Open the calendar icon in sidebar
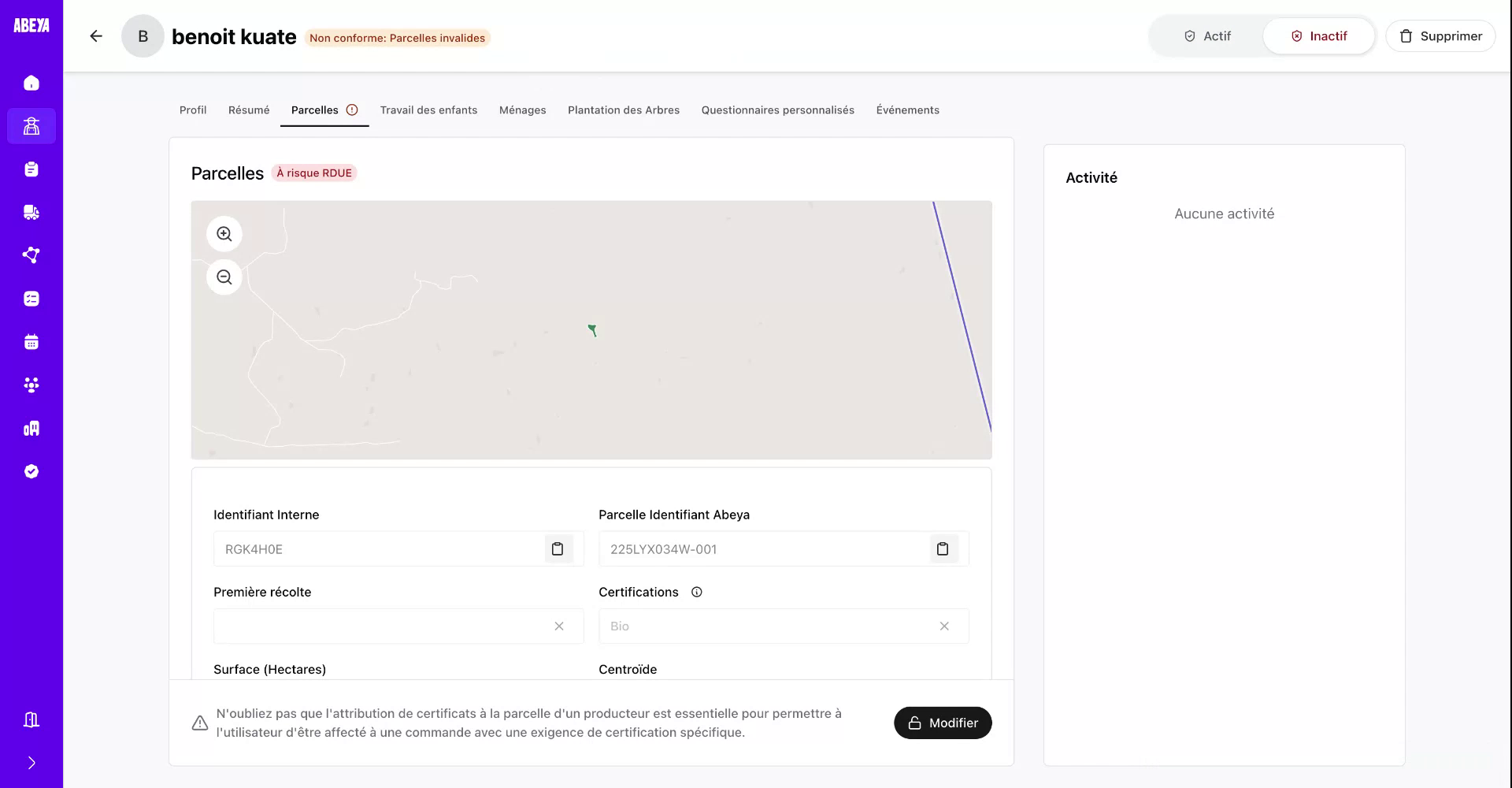Screen dimensions: 1512x788 31,341
